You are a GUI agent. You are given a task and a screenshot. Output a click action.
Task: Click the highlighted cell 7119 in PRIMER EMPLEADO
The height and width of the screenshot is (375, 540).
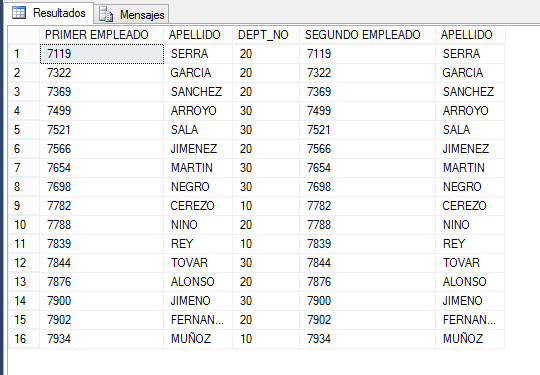coord(102,54)
